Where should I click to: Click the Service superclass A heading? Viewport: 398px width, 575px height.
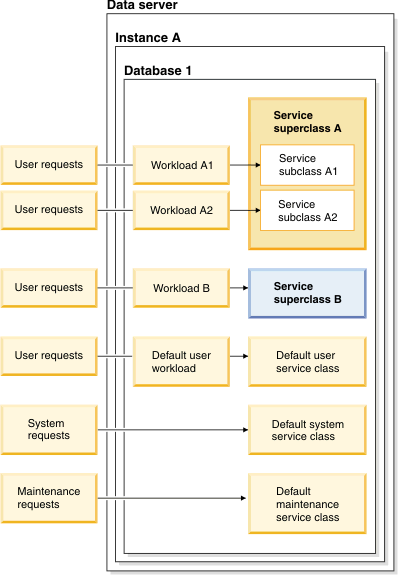[307, 122]
